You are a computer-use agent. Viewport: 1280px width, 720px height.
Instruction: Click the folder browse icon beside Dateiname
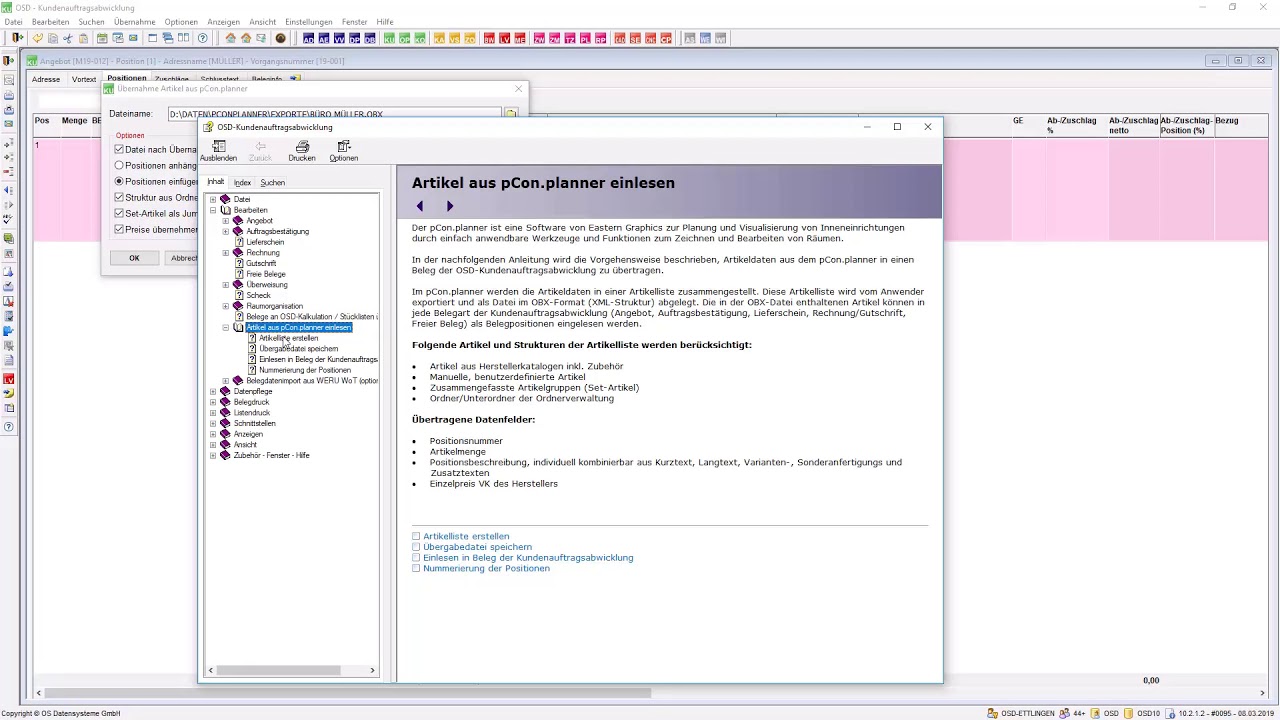coord(511,113)
